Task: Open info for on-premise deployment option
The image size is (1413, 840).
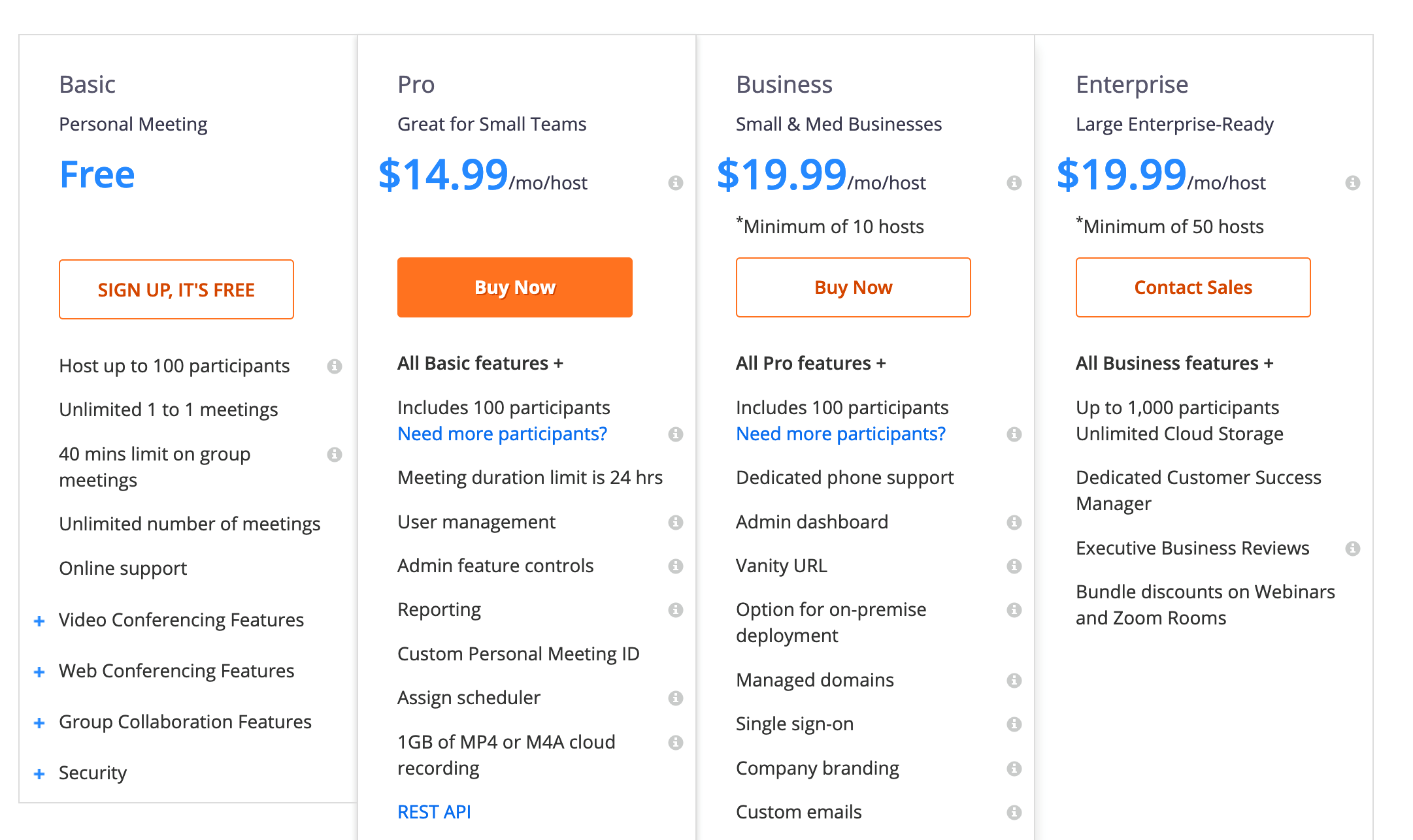Action: 1014,610
